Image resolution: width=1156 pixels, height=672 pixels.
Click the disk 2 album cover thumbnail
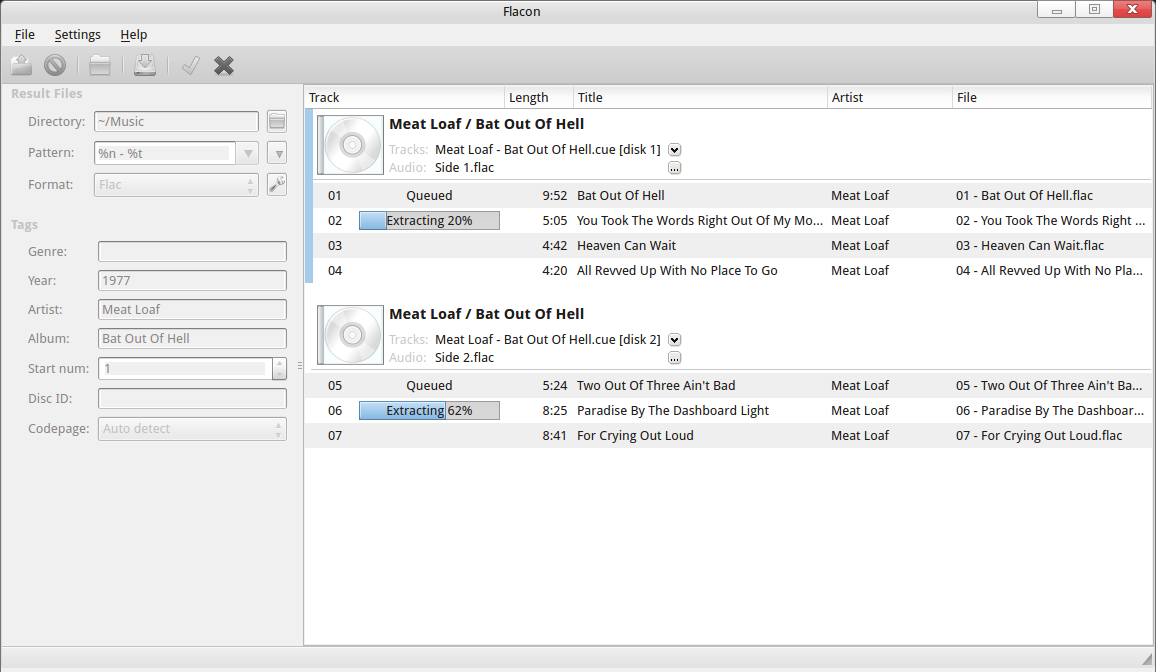[351, 335]
